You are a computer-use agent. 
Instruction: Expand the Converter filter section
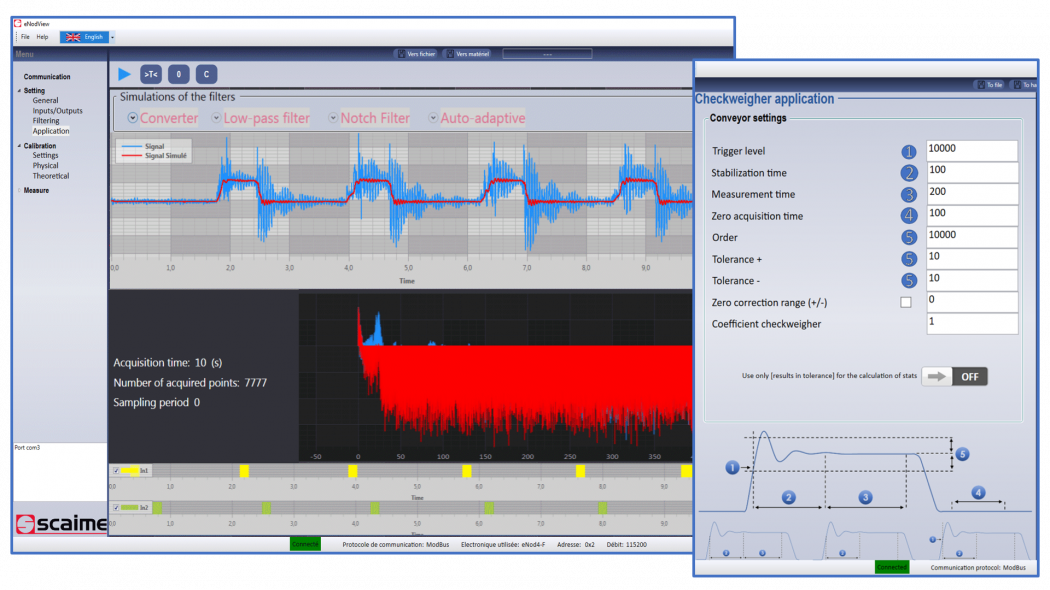click(131, 117)
